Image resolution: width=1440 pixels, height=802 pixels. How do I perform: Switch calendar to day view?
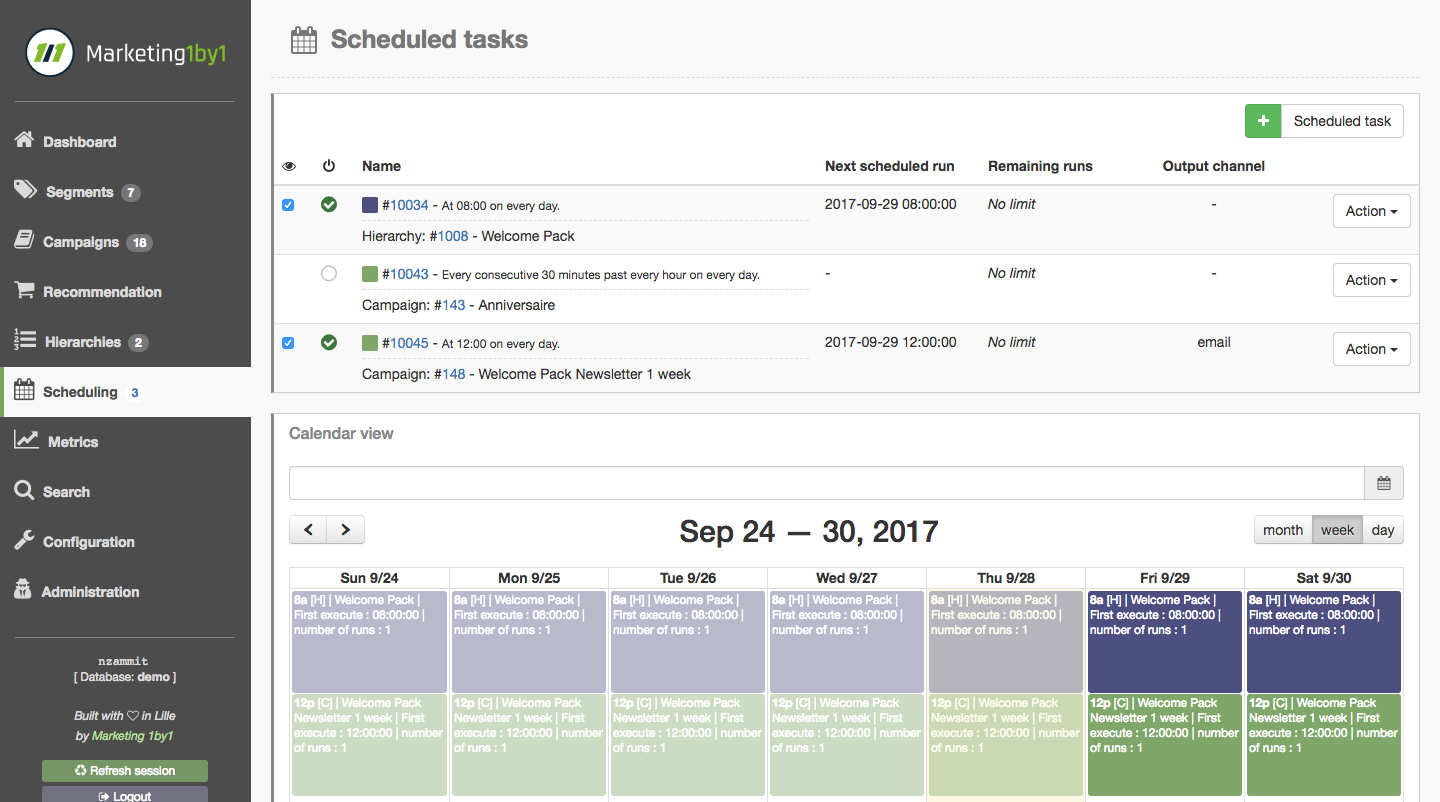pos(1383,530)
